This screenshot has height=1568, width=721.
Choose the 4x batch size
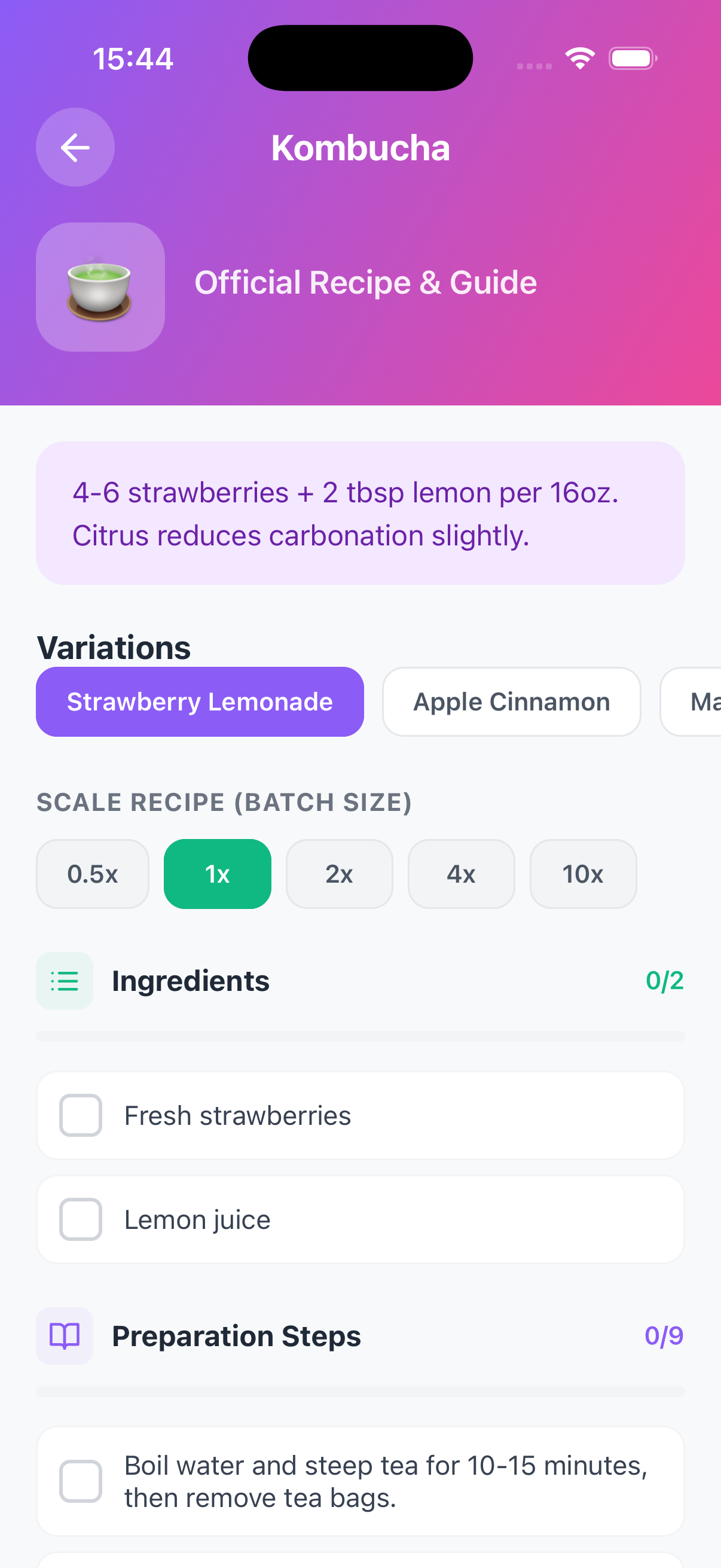tap(460, 874)
